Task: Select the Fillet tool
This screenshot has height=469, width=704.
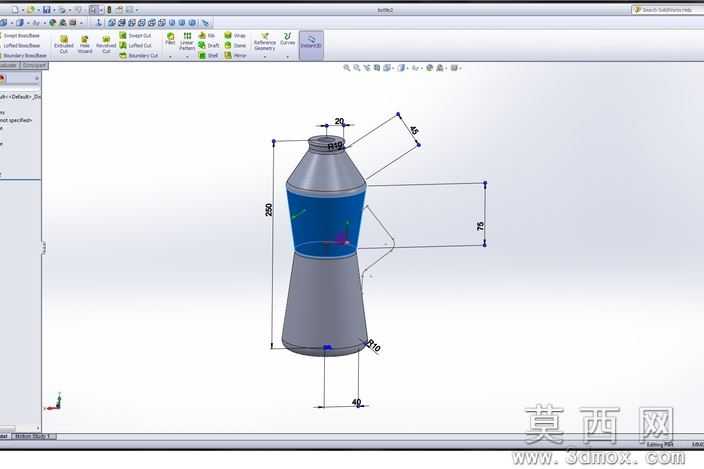Action: click(170, 39)
